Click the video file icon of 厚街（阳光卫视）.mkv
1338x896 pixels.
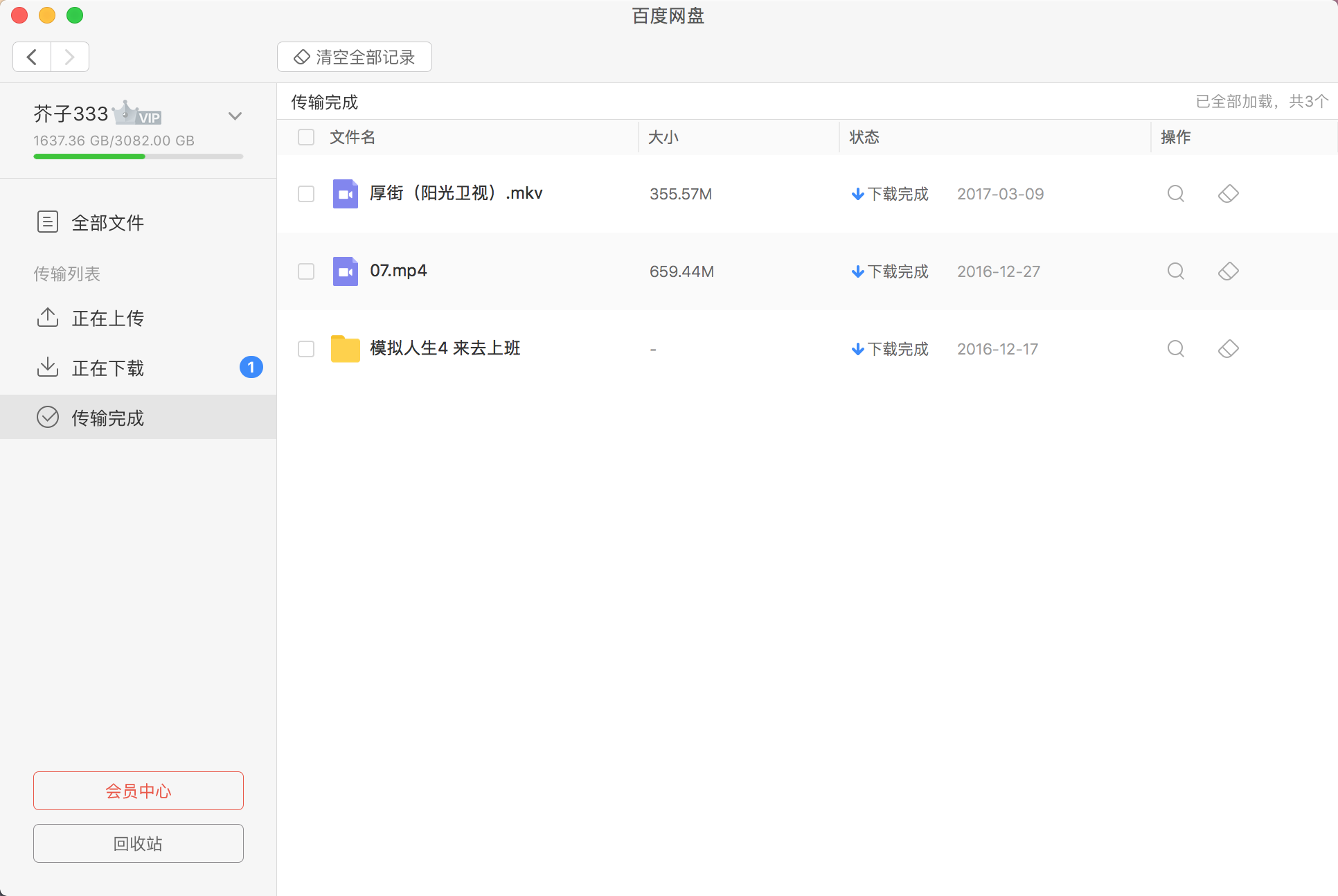click(x=346, y=194)
